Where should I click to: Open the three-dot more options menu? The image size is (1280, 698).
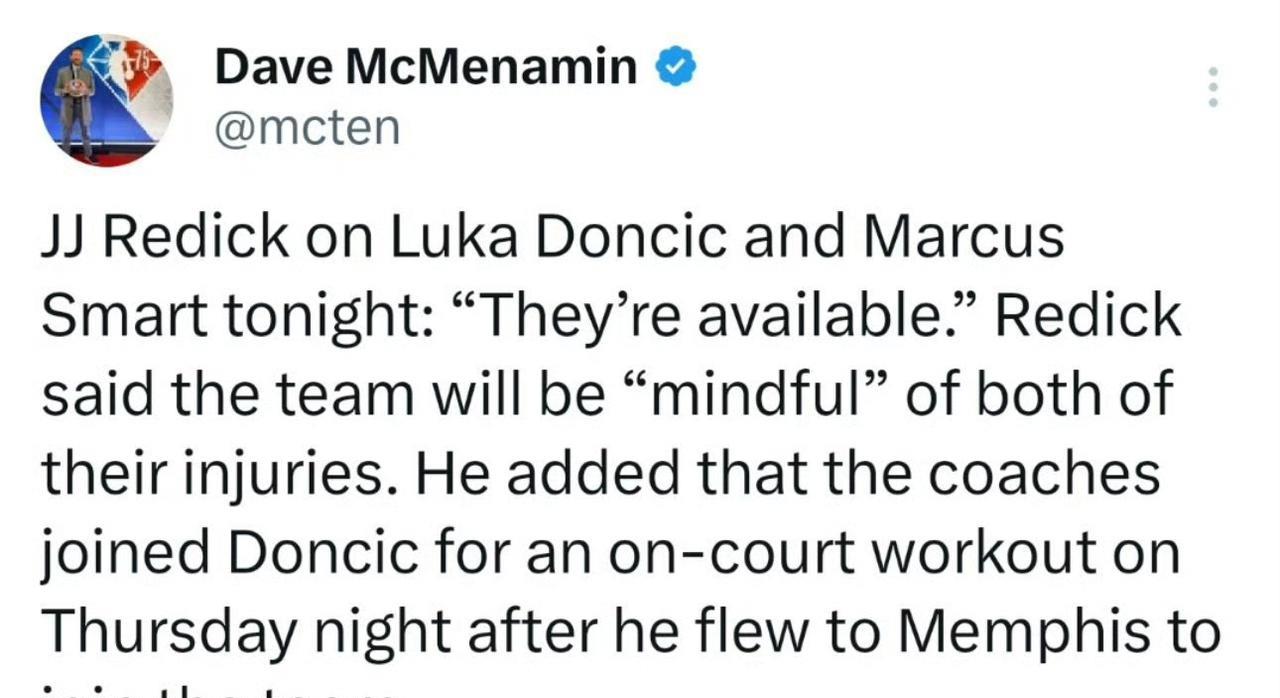pos(1212,88)
